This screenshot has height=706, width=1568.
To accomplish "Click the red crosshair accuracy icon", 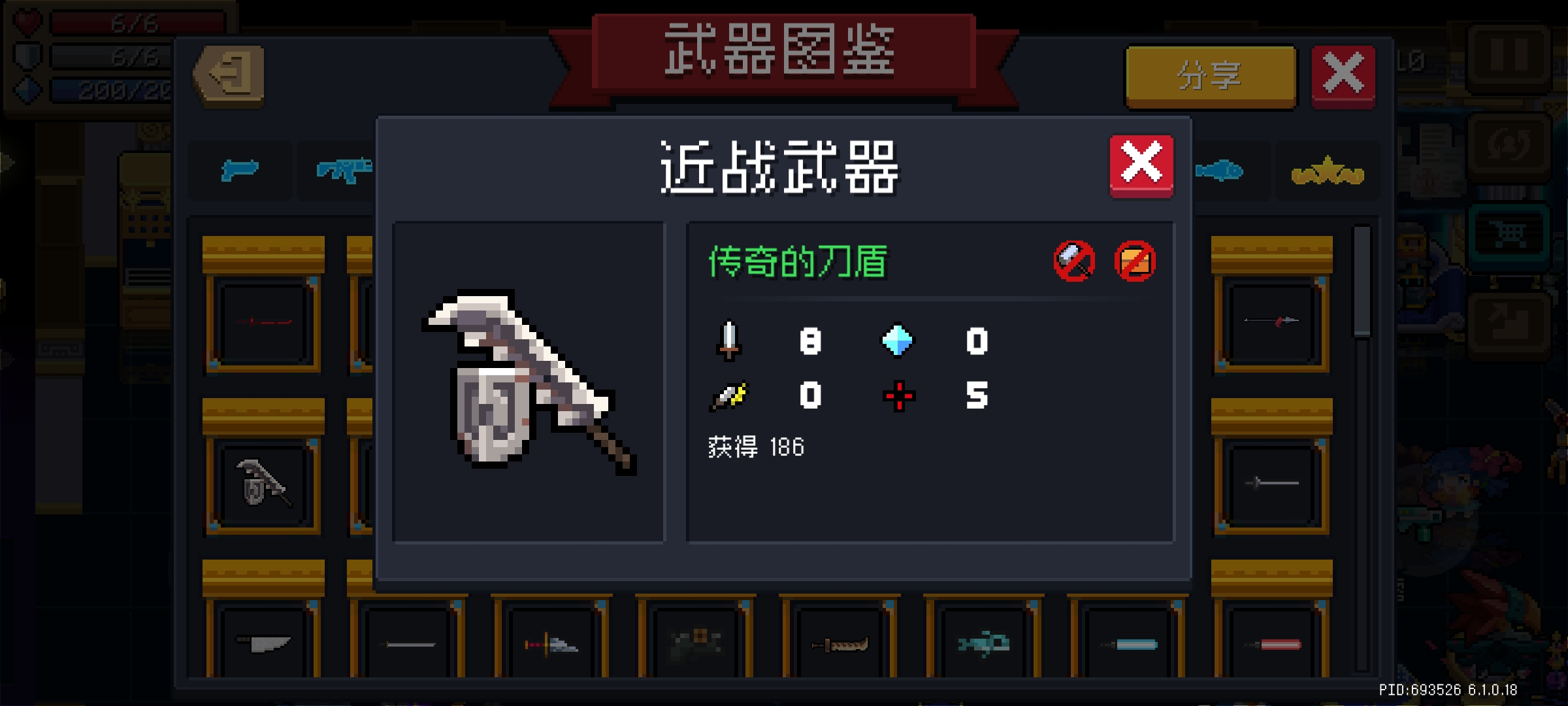I will (x=899, y=395).
